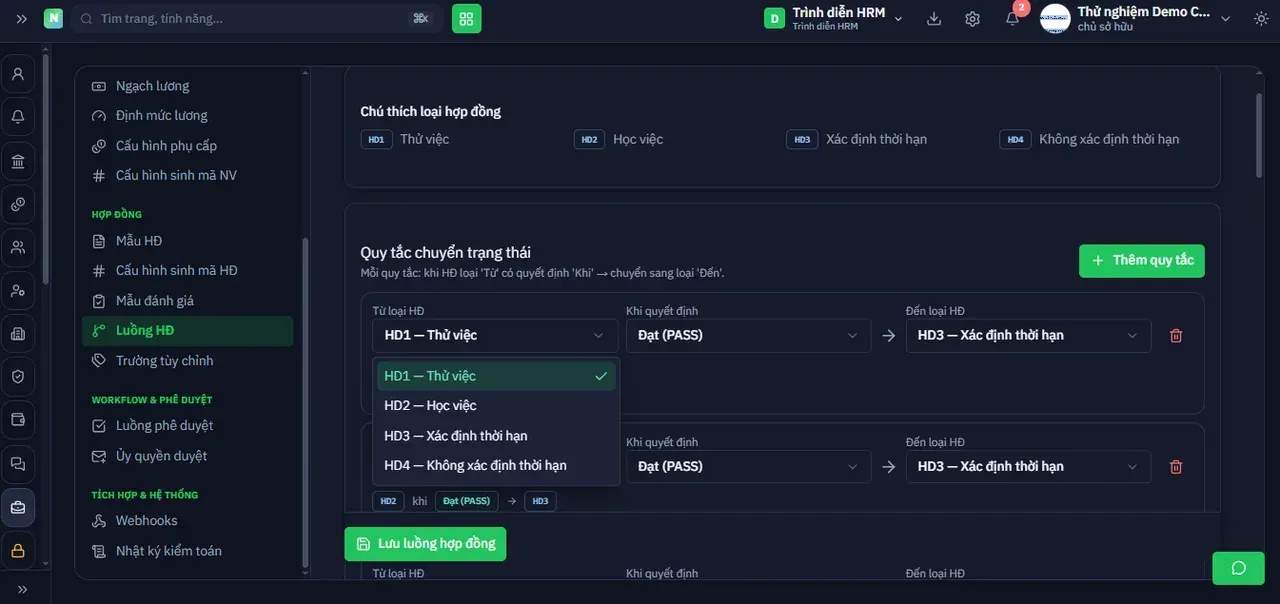Screen dimensions: 1280x604
Task: Click the main content vertical scrollbar
Action: (1258, 137)
